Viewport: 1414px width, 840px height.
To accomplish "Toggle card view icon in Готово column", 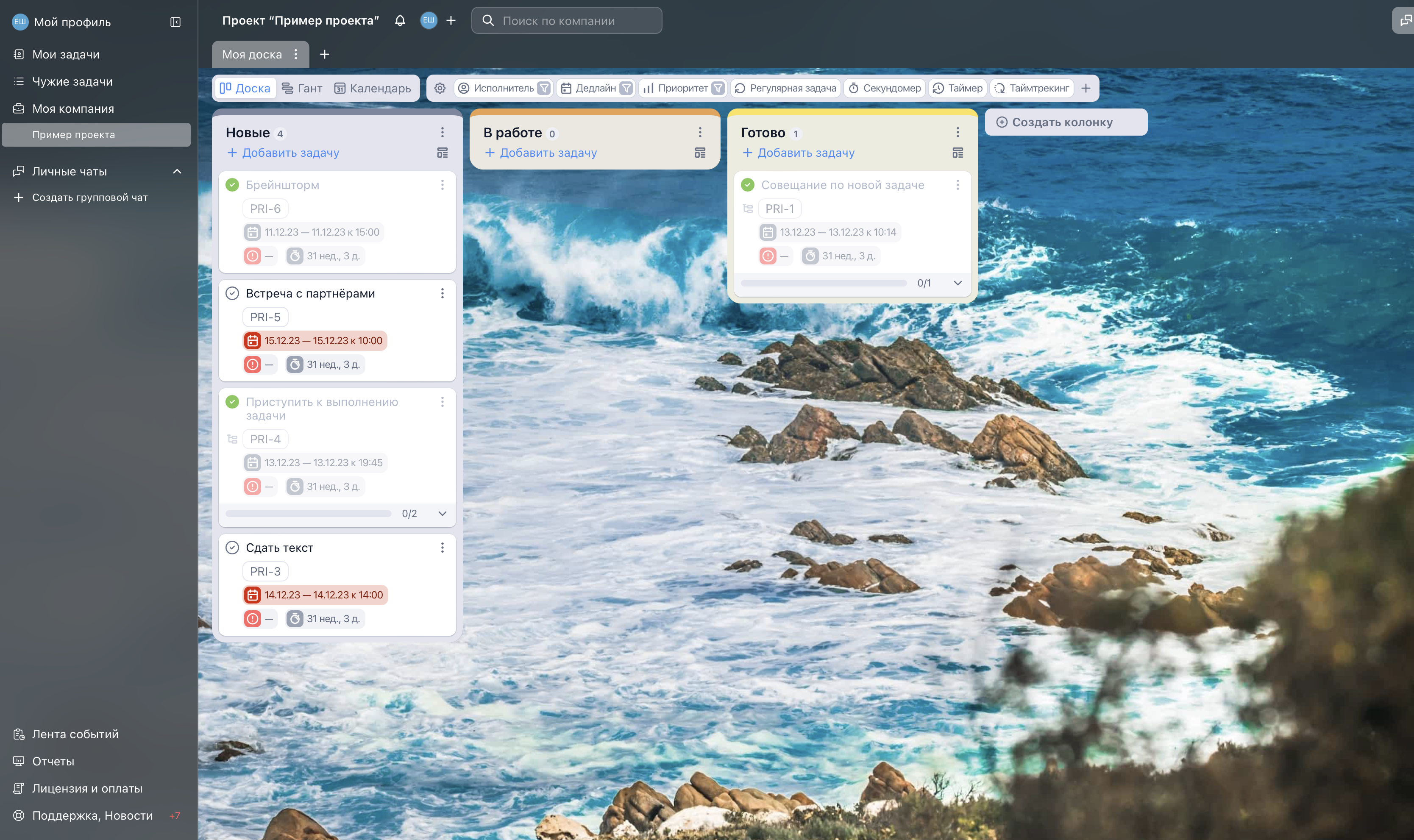I will click(958, 153).
